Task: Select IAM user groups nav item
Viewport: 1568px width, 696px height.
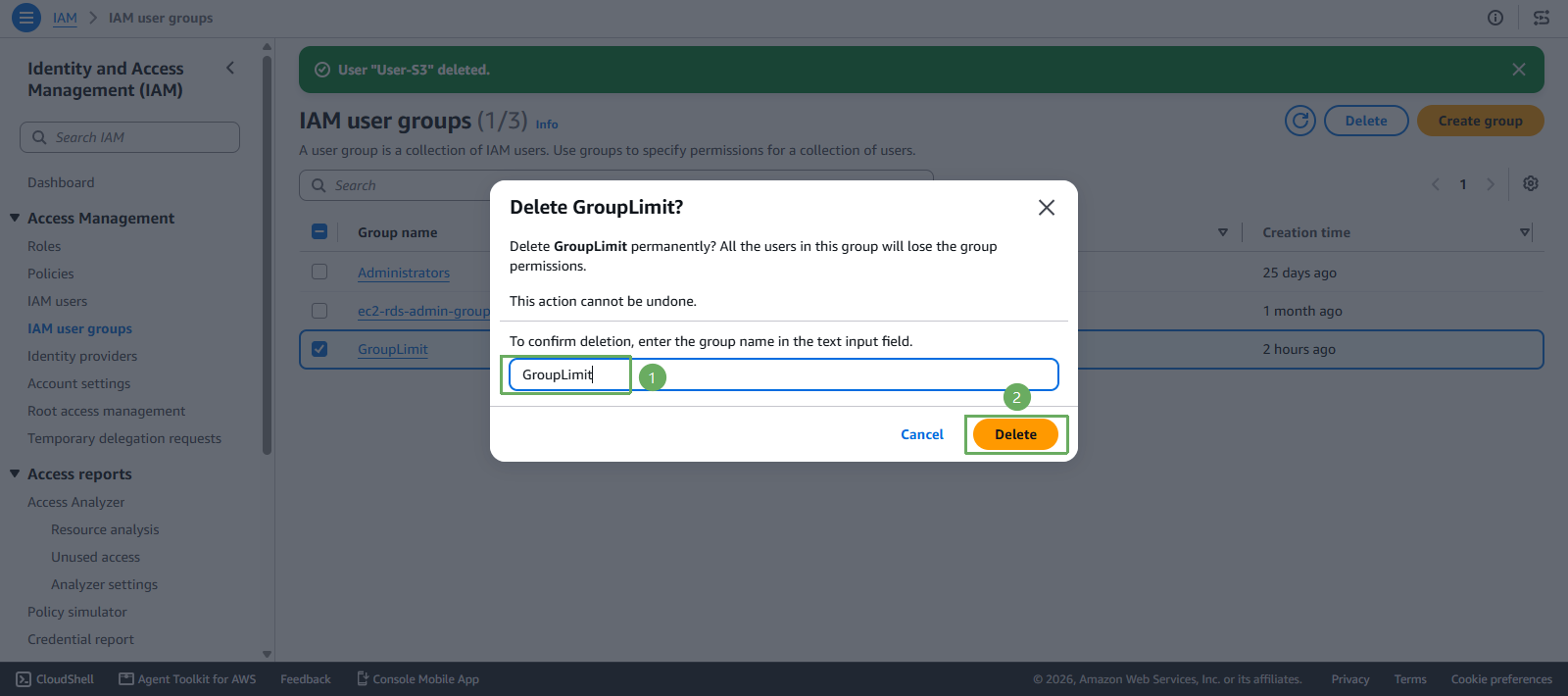Action: 79,328
